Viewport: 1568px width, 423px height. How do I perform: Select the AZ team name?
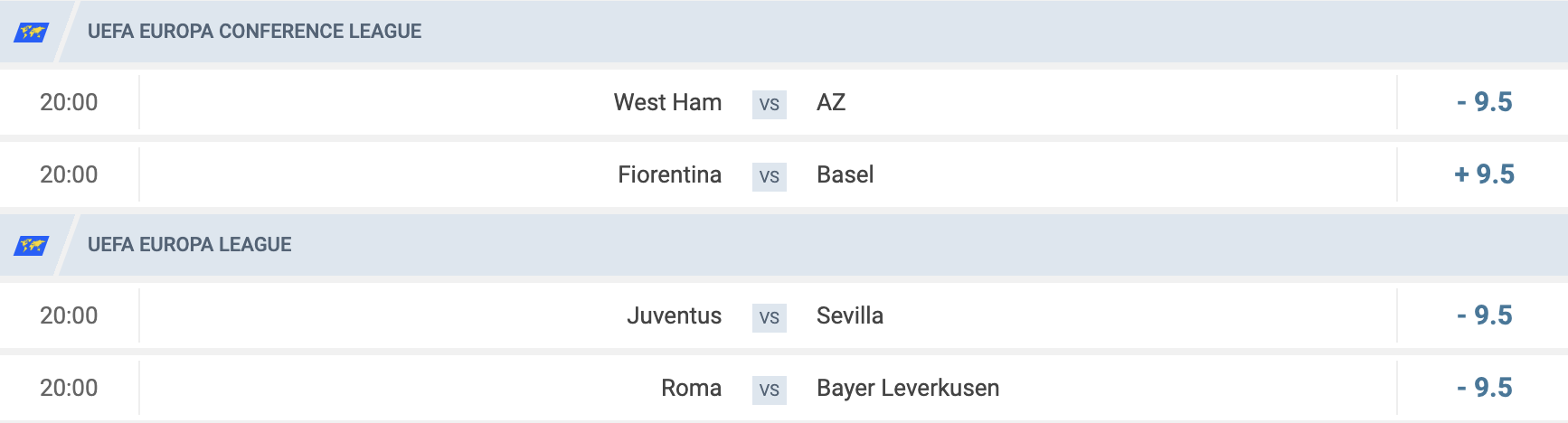831,102
